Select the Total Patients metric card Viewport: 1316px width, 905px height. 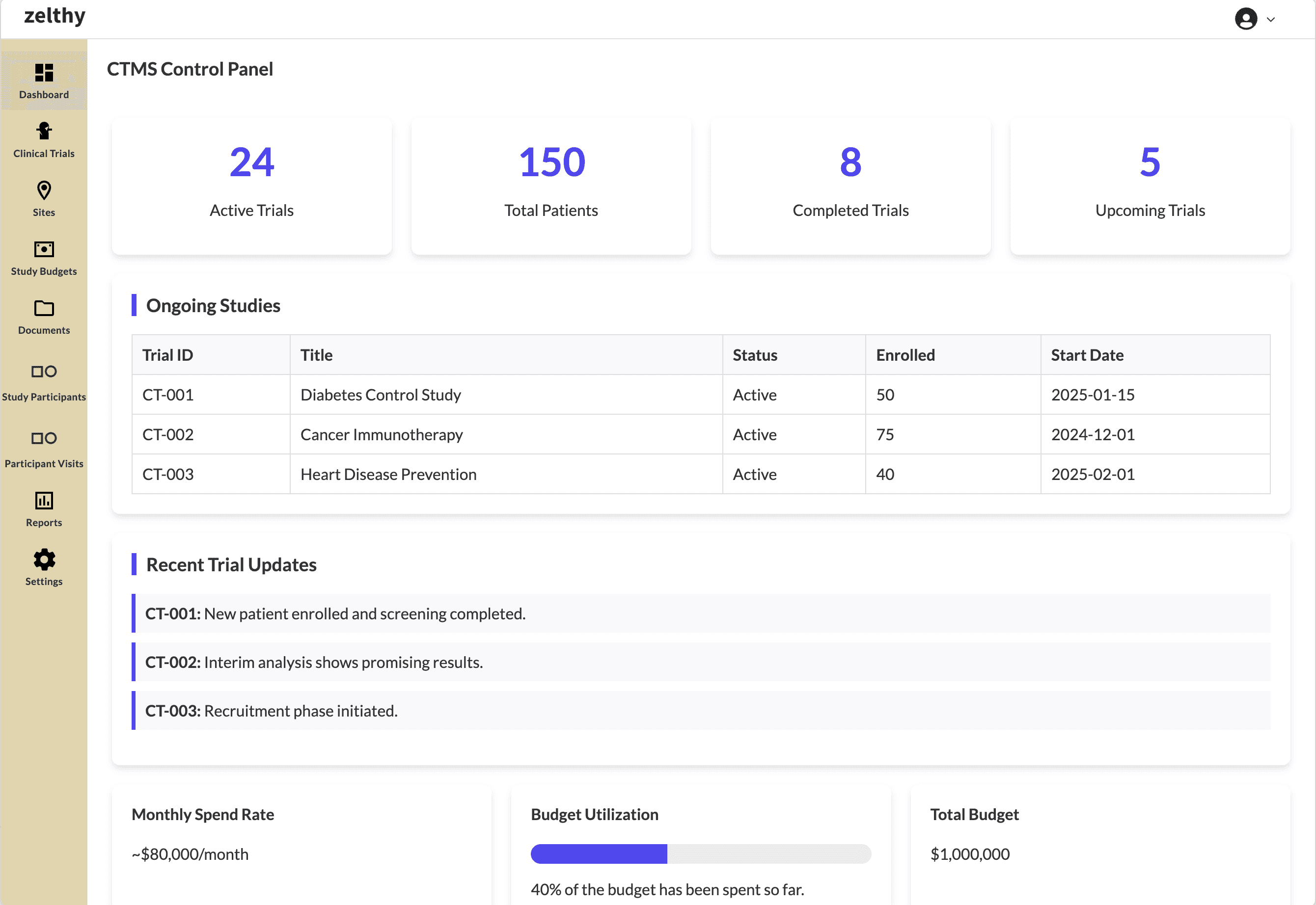pos(551,185)
